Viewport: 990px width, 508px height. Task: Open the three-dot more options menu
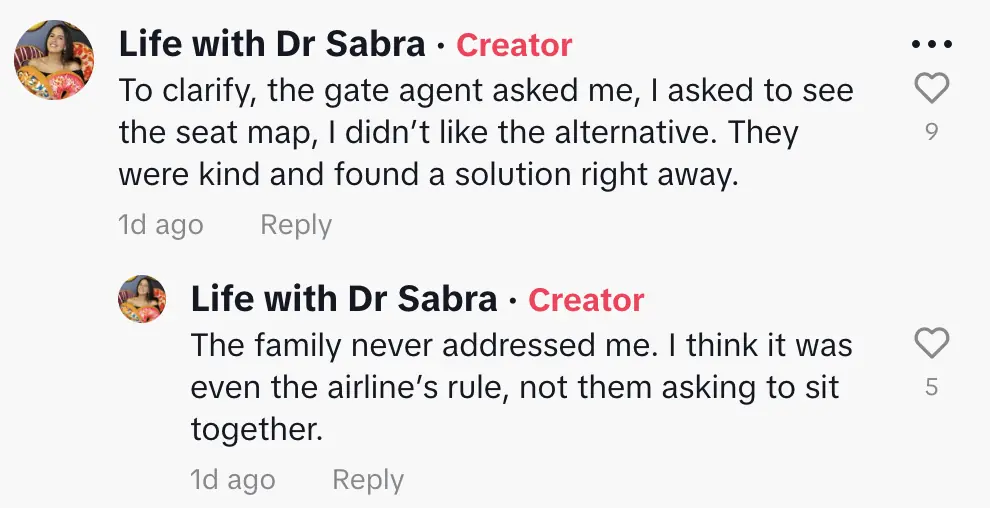[931, 45]
